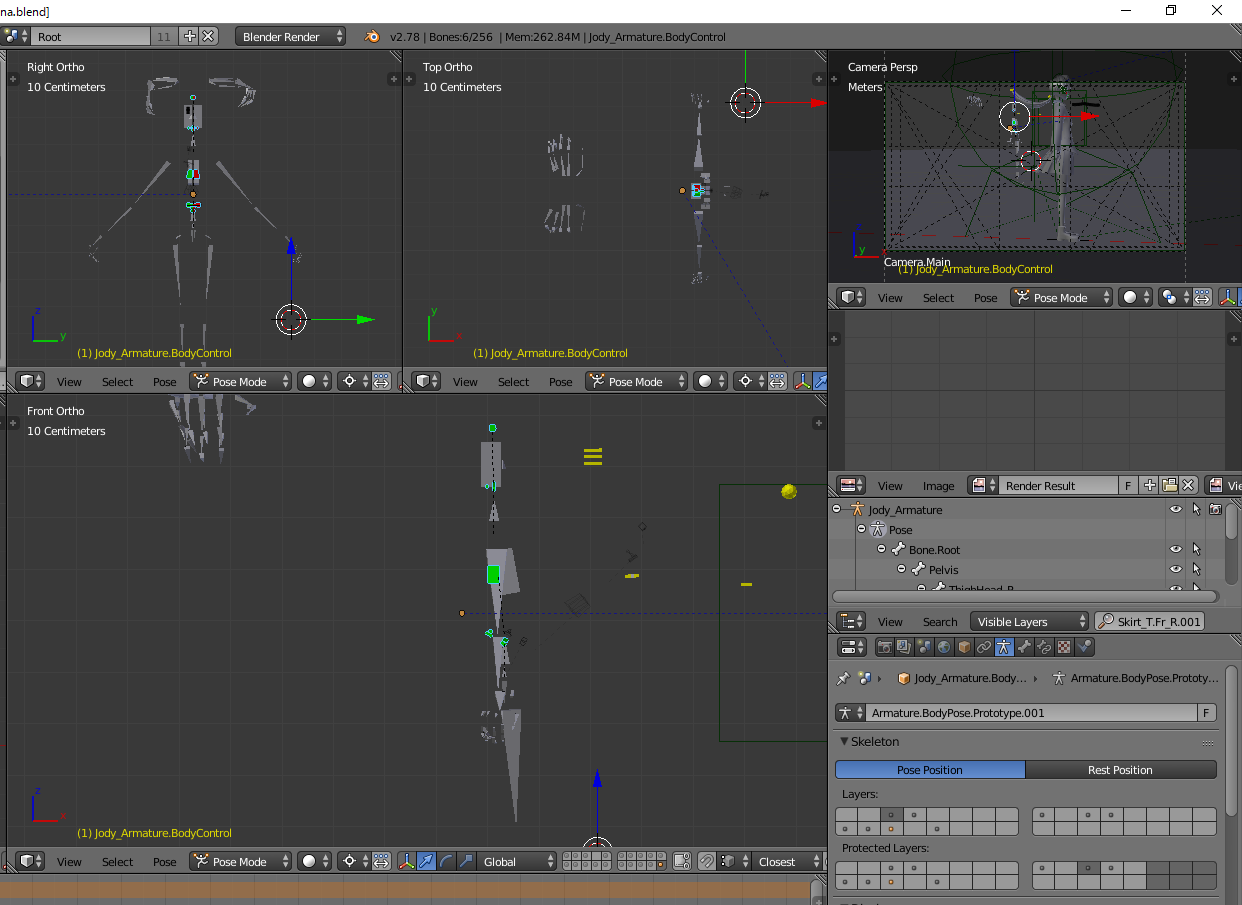Open the World properties tab (globe icon)
Screen dimensions: 1242x905
(x=945, y=647)
